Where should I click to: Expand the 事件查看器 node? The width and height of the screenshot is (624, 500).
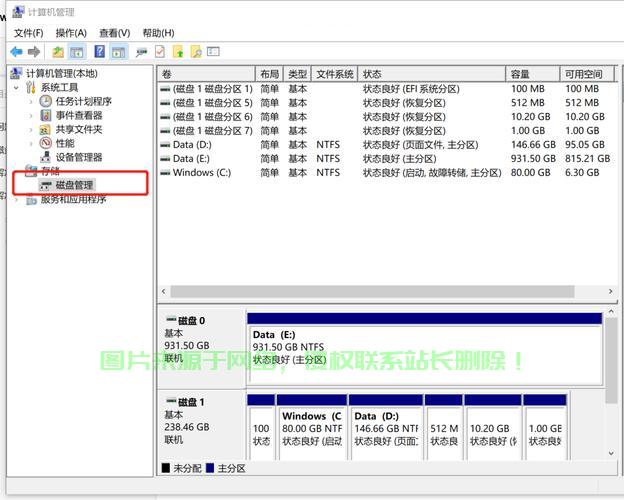click(x=31, y=115)
